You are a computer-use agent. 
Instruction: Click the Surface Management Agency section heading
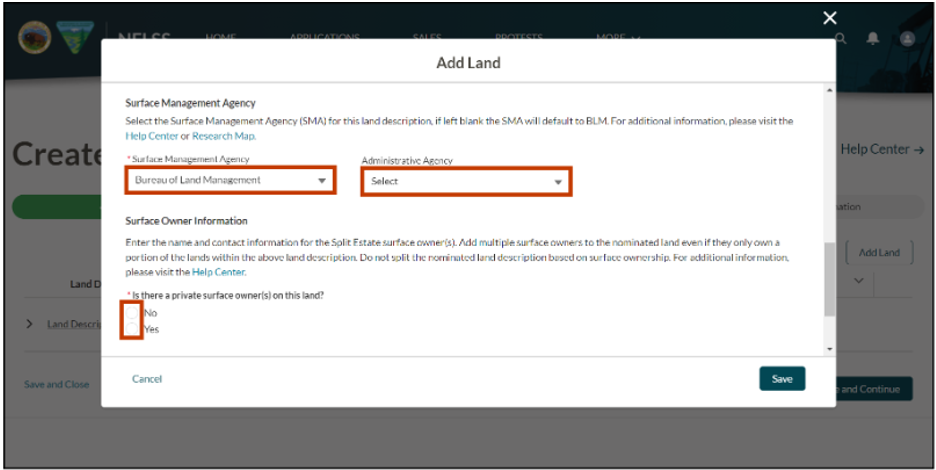pyautogui.click(x=190, y=103)
